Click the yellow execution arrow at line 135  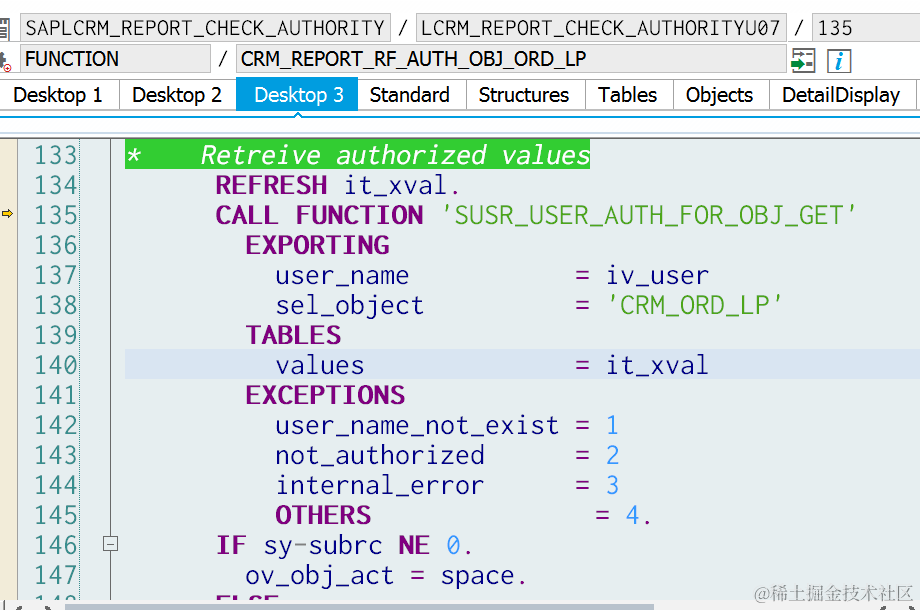[7, 214]
